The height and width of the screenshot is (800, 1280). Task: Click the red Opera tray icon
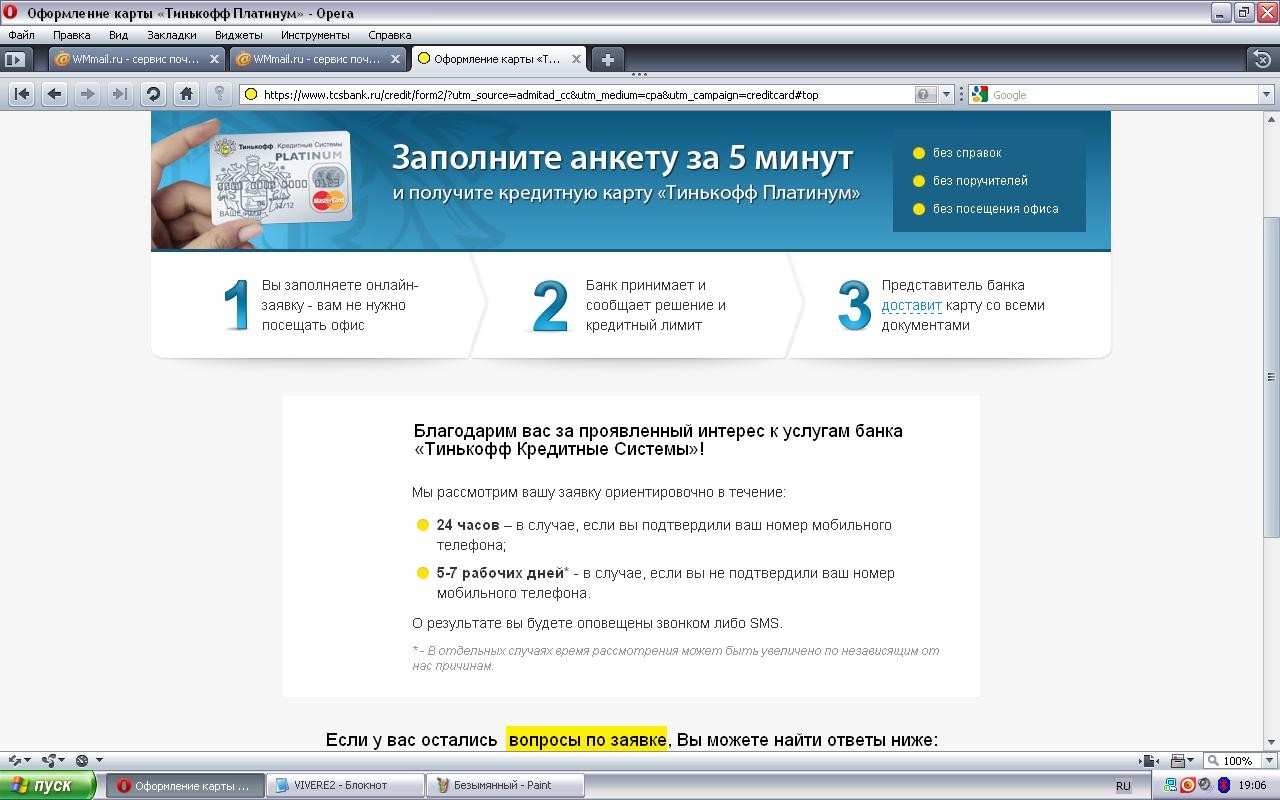point(1188,786)
